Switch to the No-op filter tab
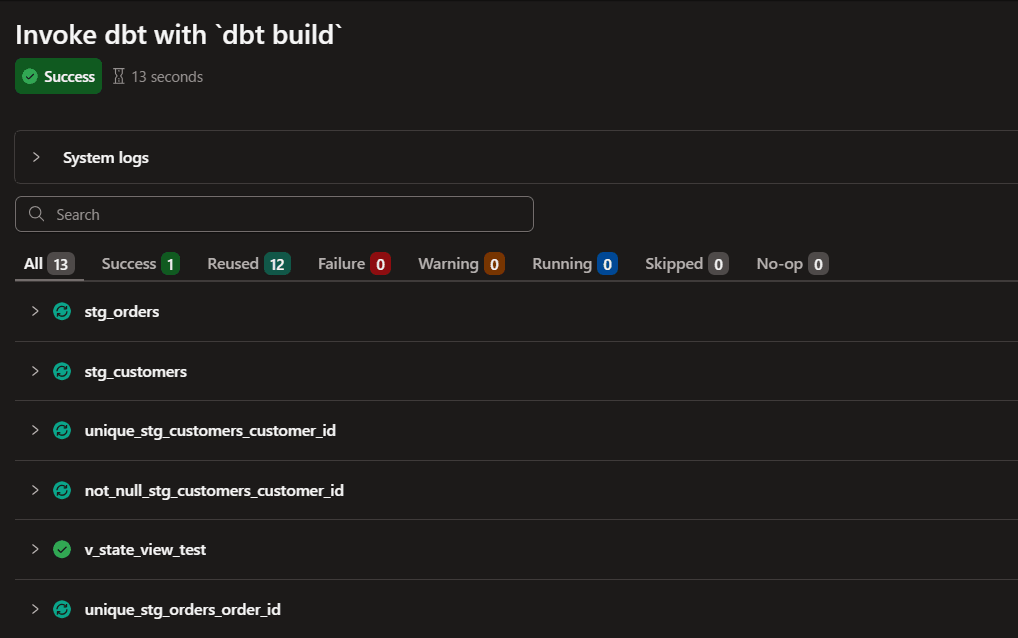Screen dimensions: 1018x638 click(x=792, y=264)
